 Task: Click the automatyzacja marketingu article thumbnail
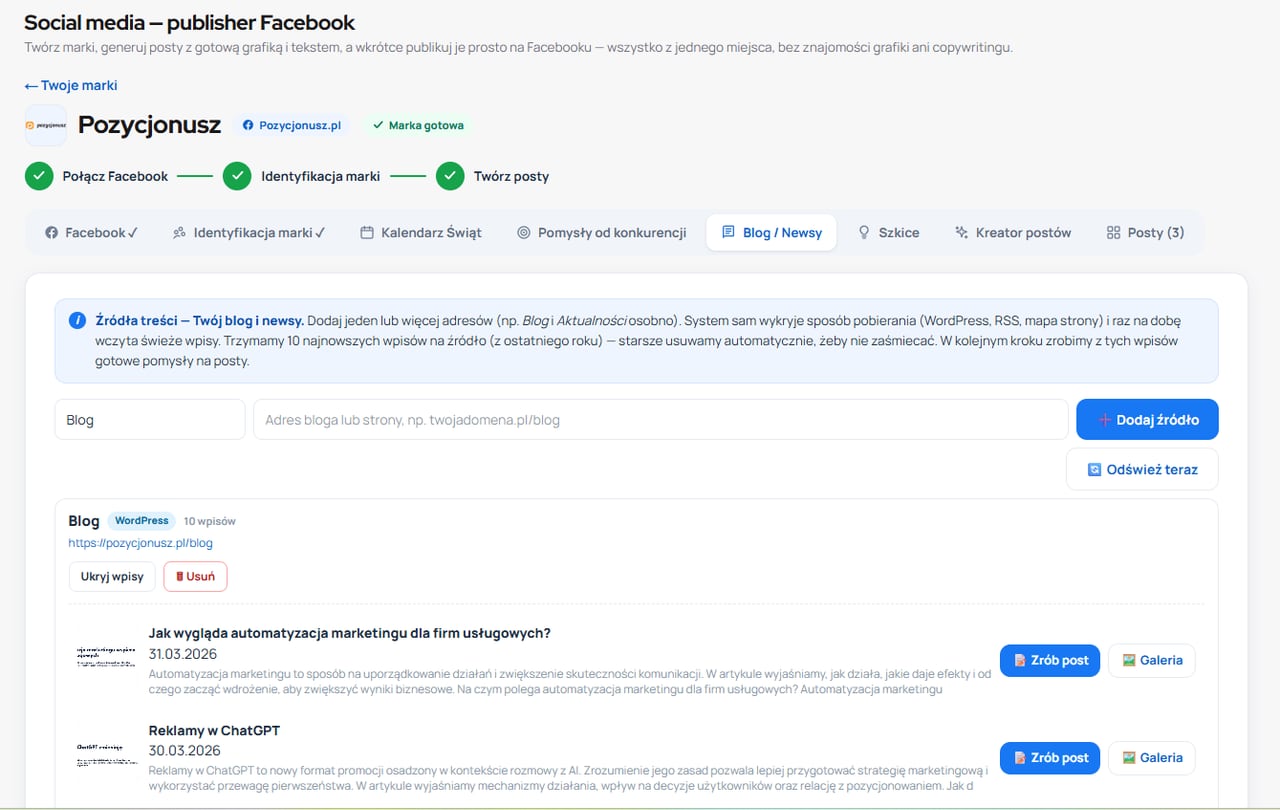[x=105, y=656]
